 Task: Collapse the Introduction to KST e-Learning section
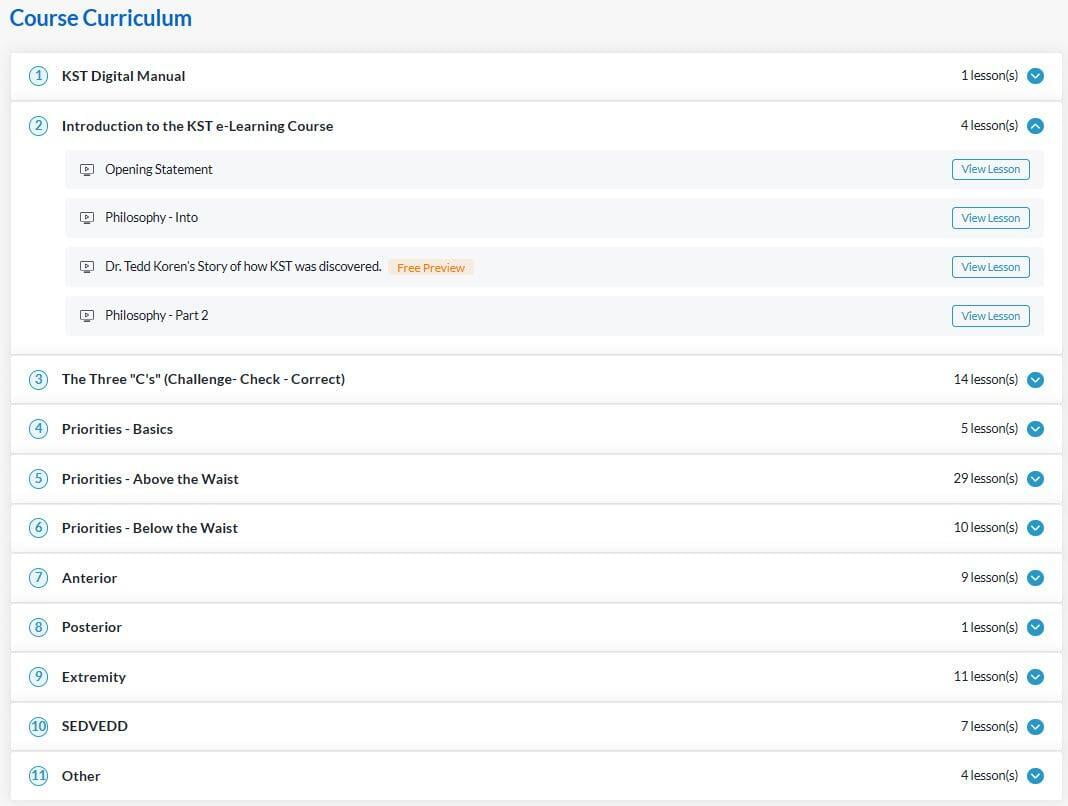[1035, 126]
